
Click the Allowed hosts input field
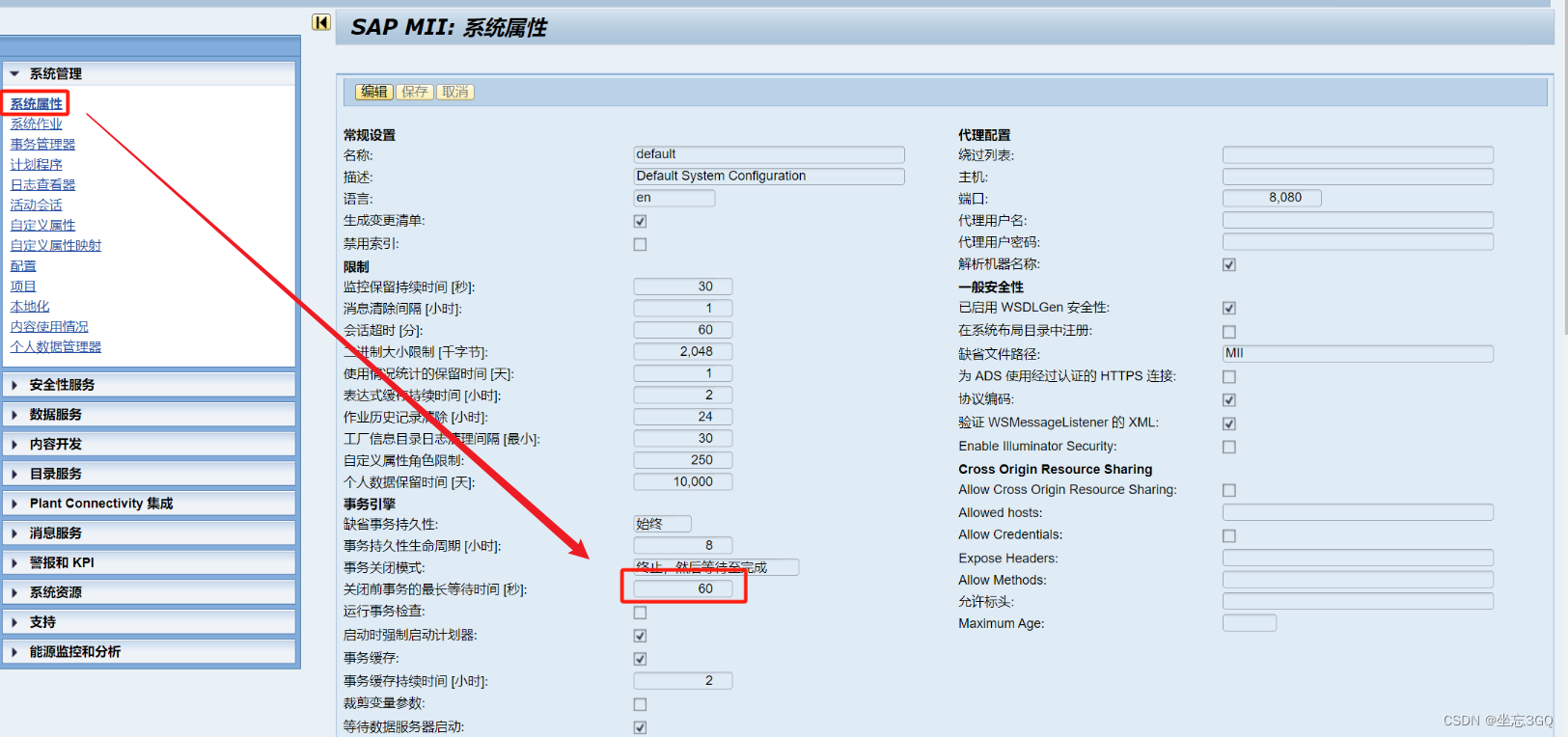pos(1358,512)
